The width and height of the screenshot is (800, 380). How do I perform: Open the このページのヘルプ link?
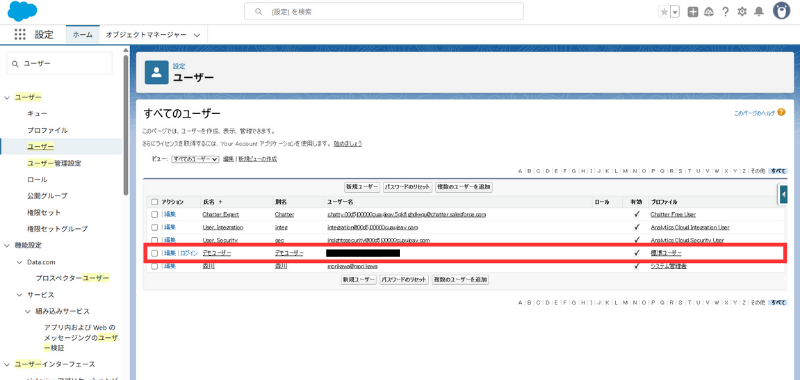(754, 113)
